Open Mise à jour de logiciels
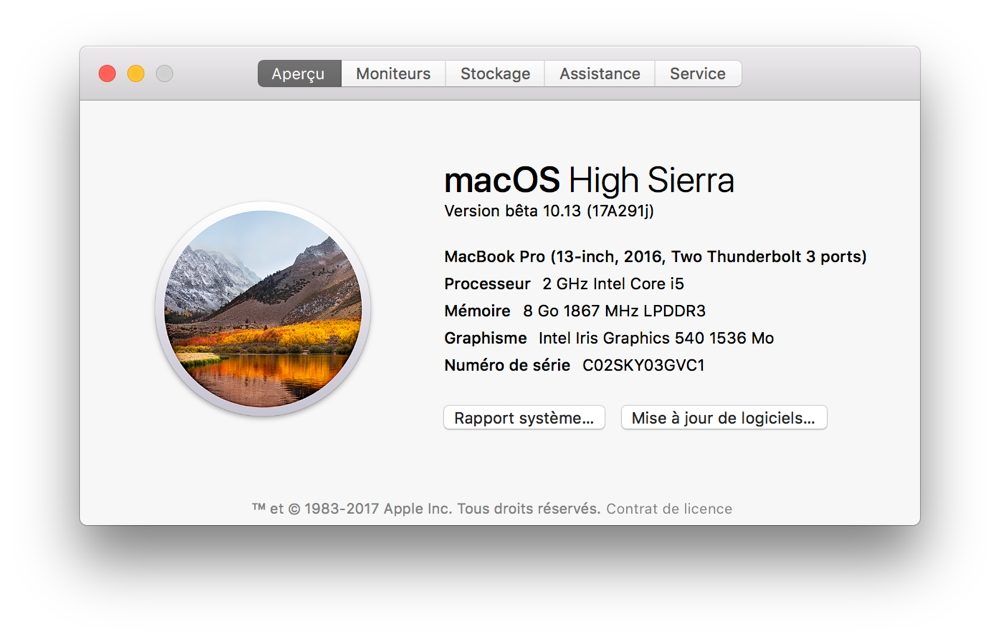The image size is (1000, 640). [x=723, y=418]
